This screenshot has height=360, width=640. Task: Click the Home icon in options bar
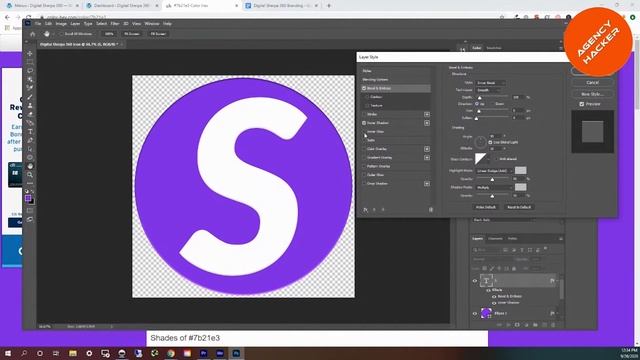[33, 34]
